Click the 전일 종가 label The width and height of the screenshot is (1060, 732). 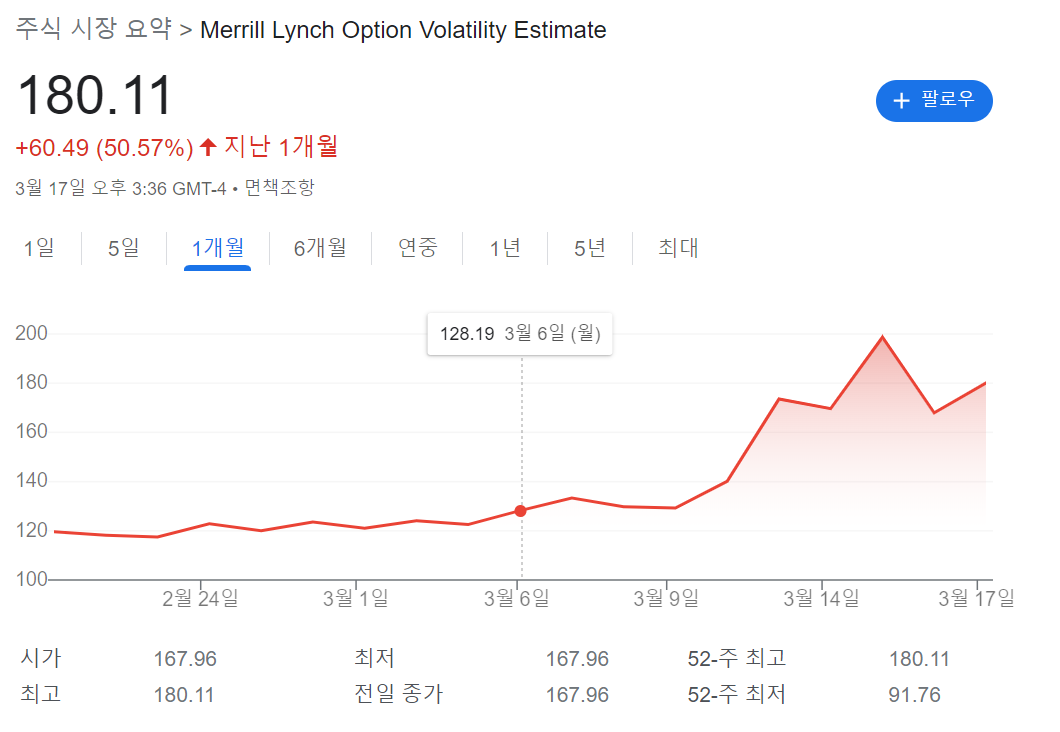[399, 694]
